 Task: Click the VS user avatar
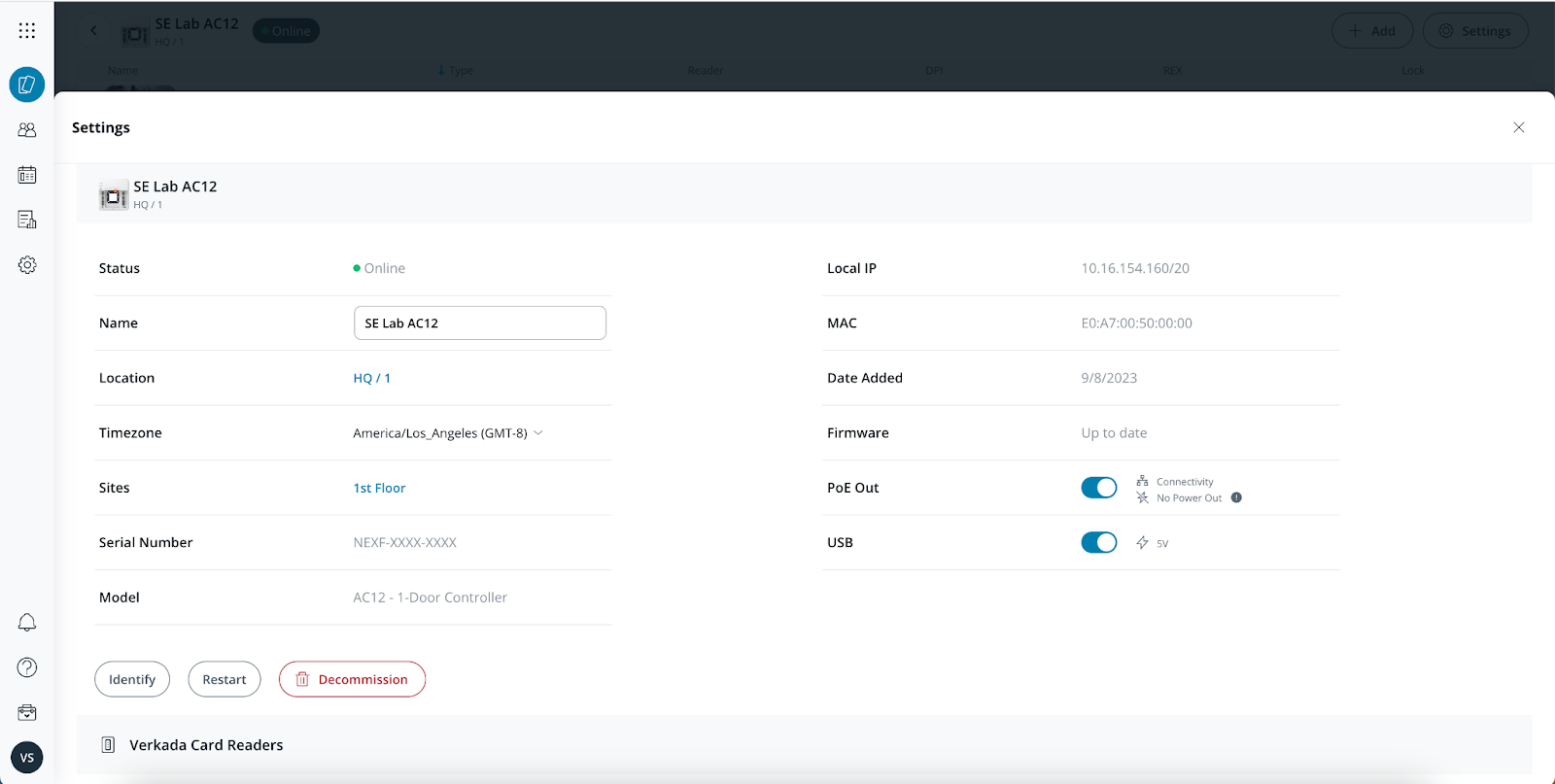tap(27, 758)
